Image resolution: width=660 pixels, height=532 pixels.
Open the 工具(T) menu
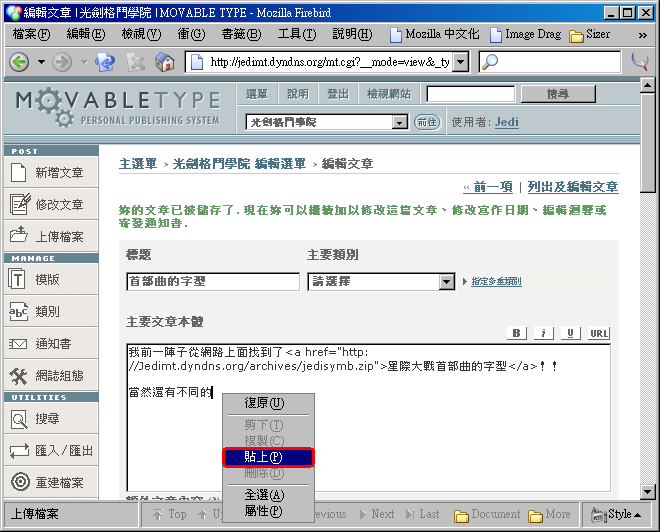tap(297, 34)
